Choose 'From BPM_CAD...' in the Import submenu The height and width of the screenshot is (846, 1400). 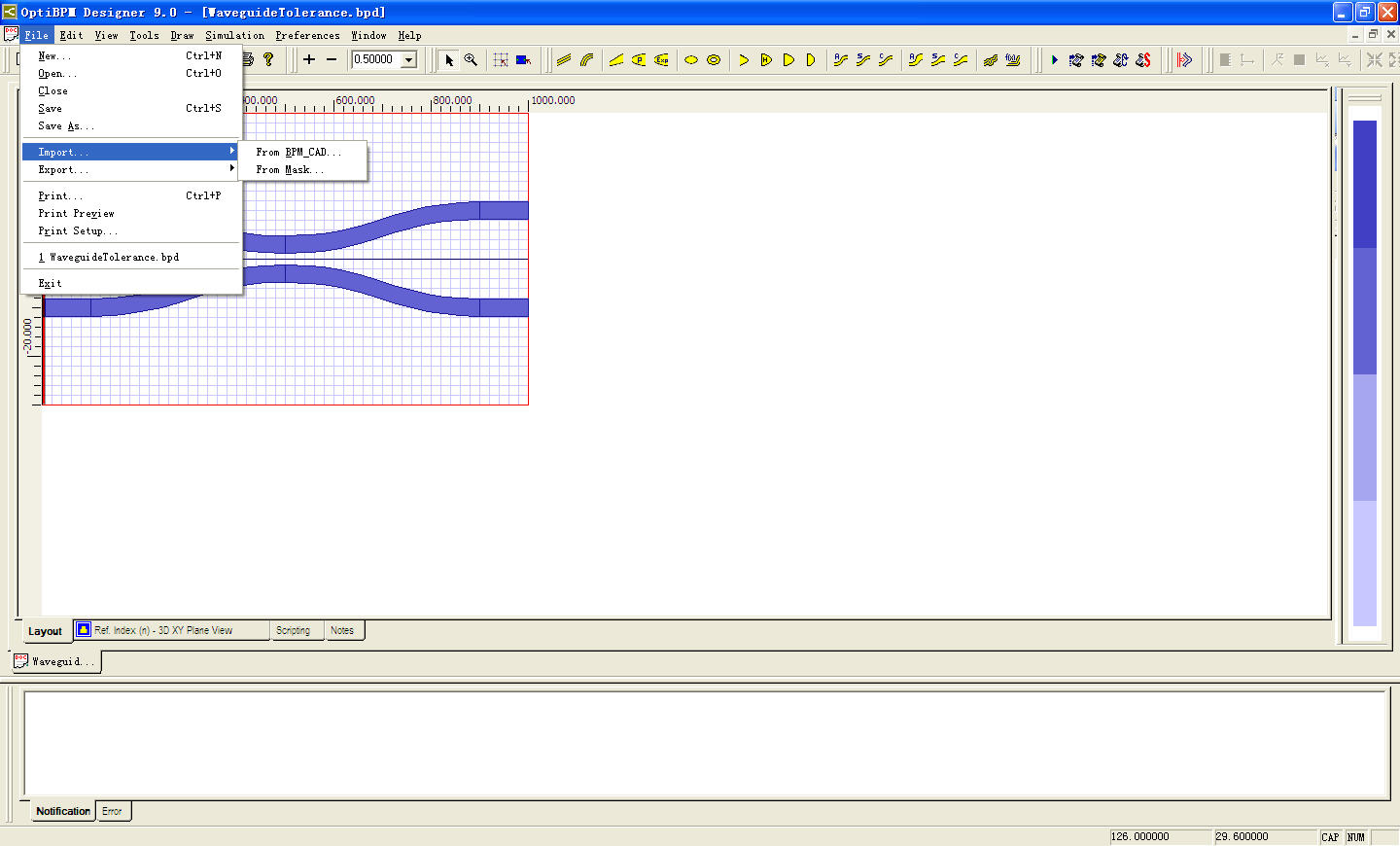302,152
